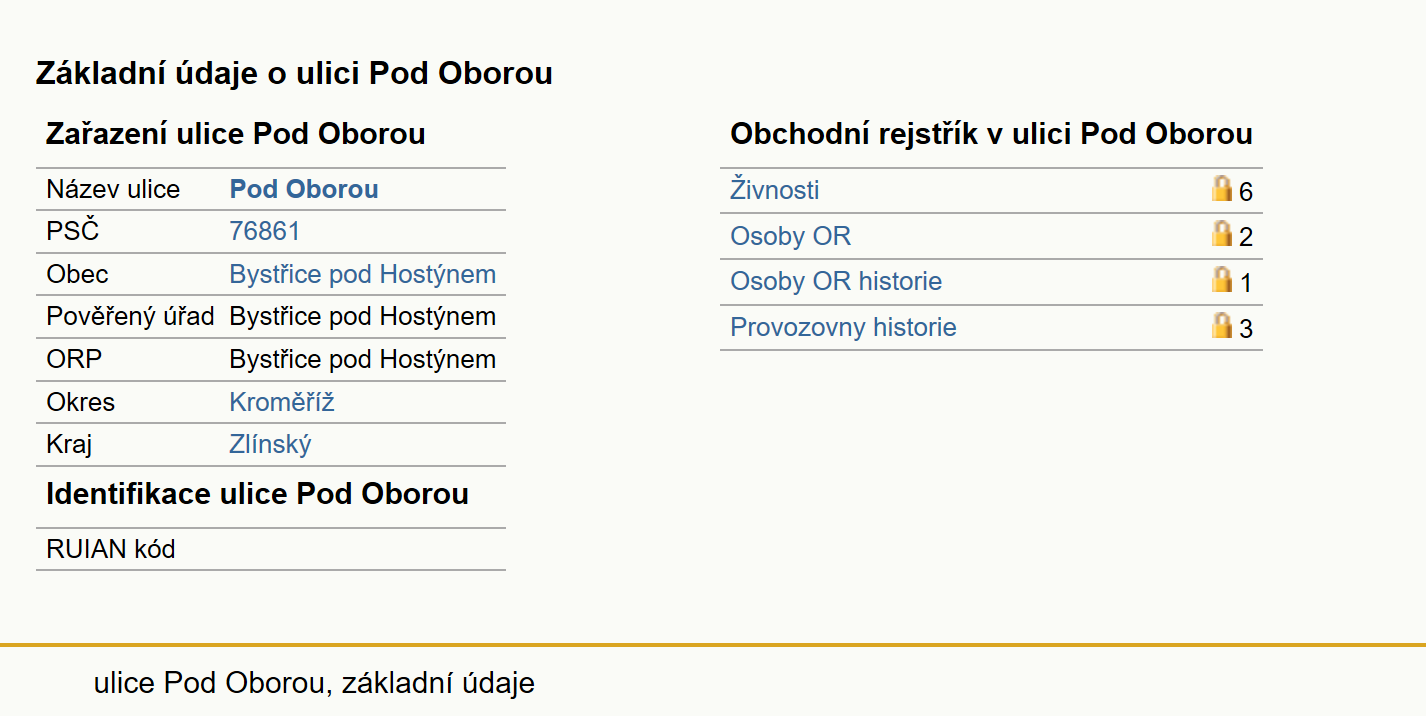1426x716 pixels.
Task: Click the Identifikace ulice Pod Oborou heading
Action: coord(257,494)
